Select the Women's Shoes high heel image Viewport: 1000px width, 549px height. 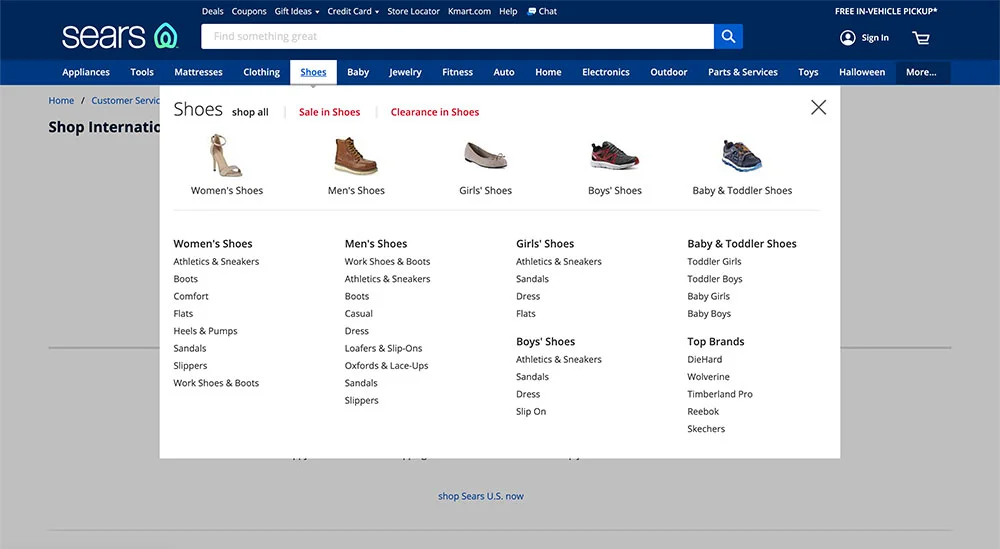click(x=226, y=155)
